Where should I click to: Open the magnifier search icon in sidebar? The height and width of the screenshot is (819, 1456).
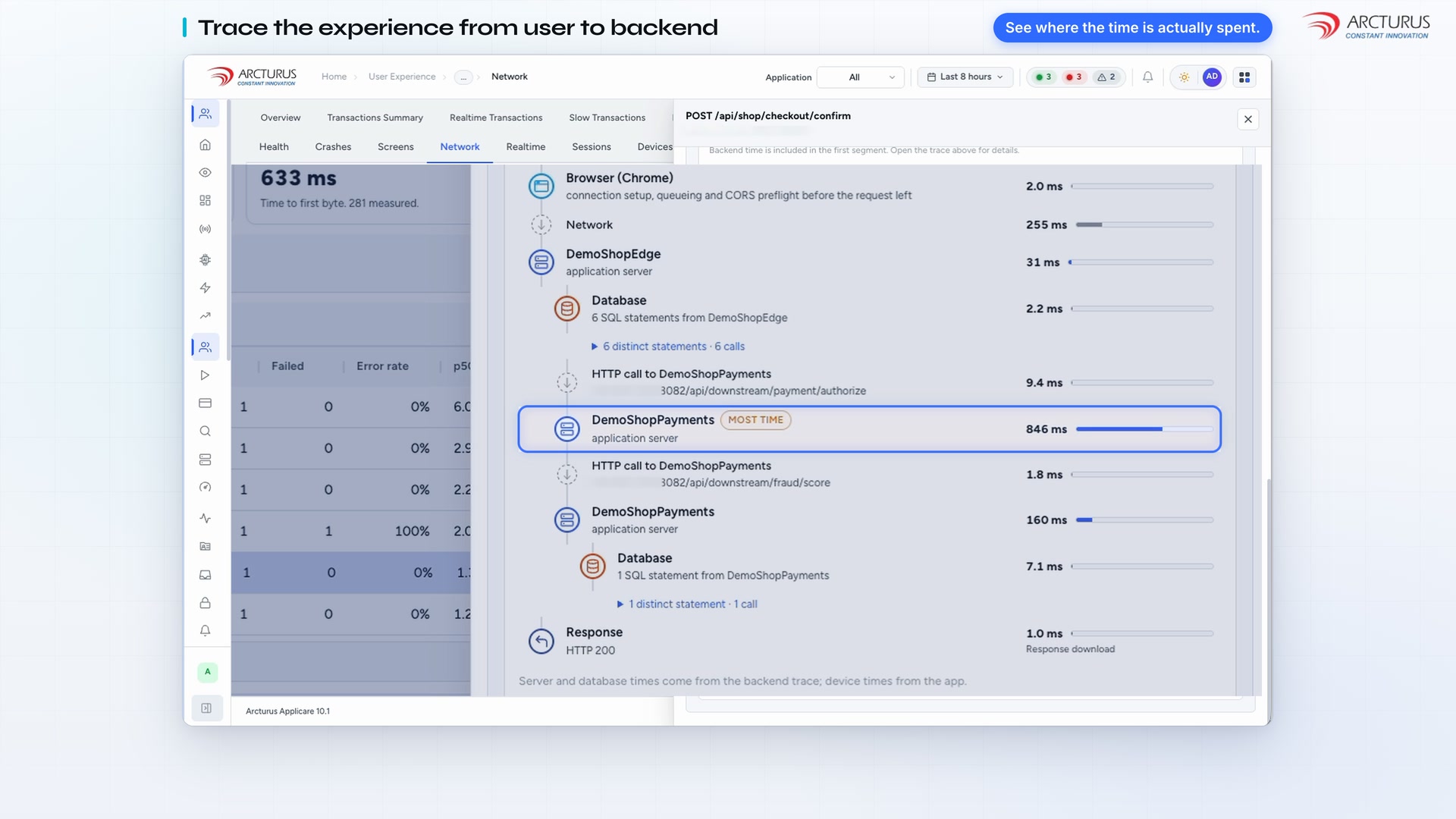[205, 431]
